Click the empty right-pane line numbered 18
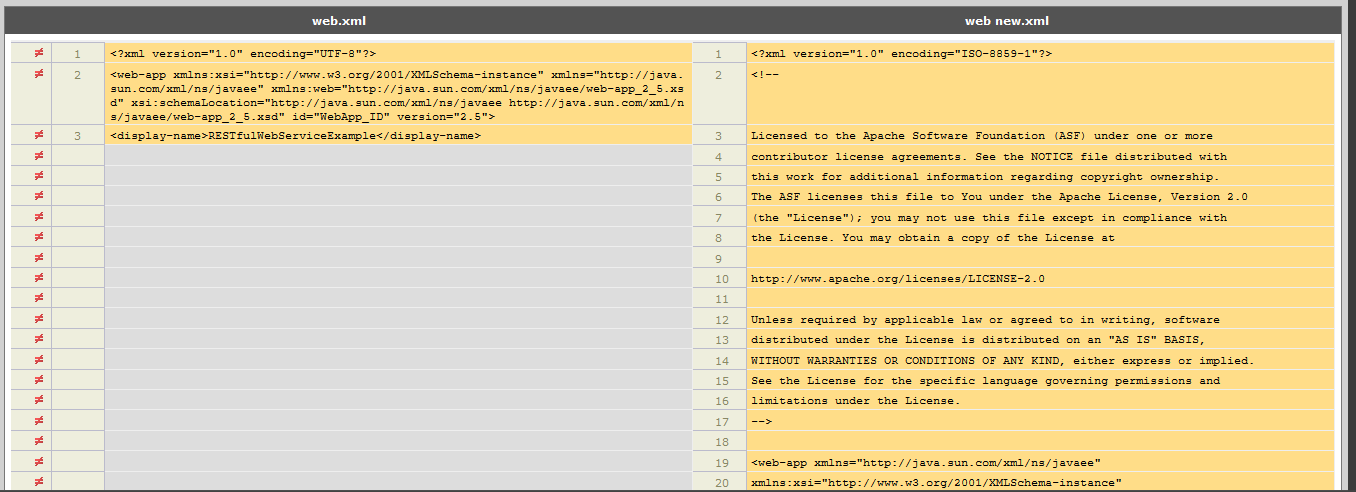The height and width of the screenshot is (492, 1356). pyautogui.click(x=1040, y=441)
